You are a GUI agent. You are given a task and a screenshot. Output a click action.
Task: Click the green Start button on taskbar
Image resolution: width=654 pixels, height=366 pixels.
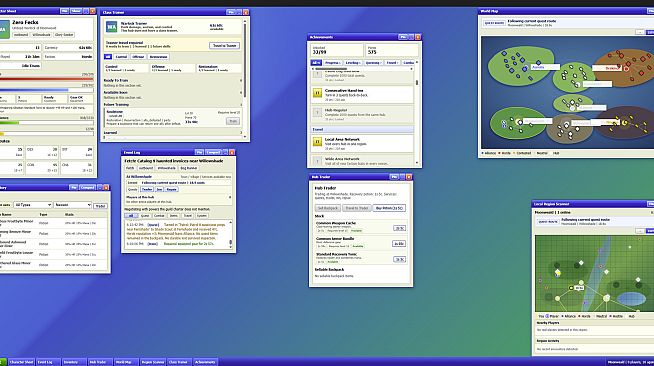tap(3, 362)
